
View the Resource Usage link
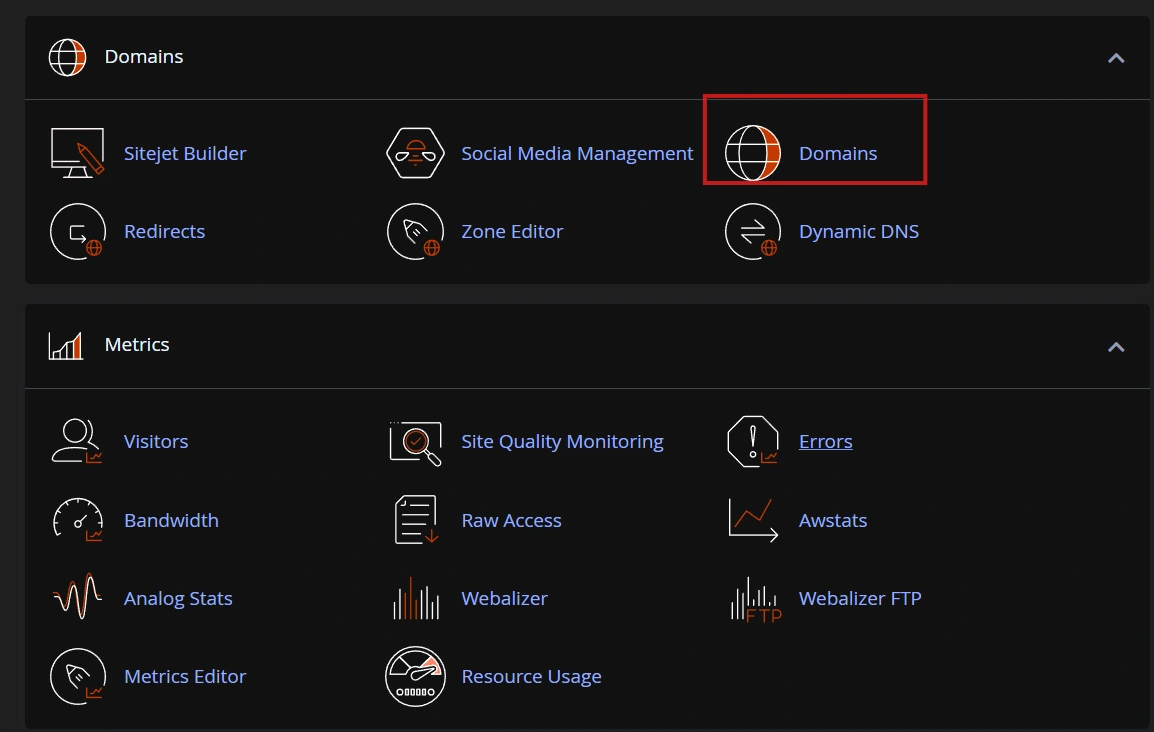531,677
